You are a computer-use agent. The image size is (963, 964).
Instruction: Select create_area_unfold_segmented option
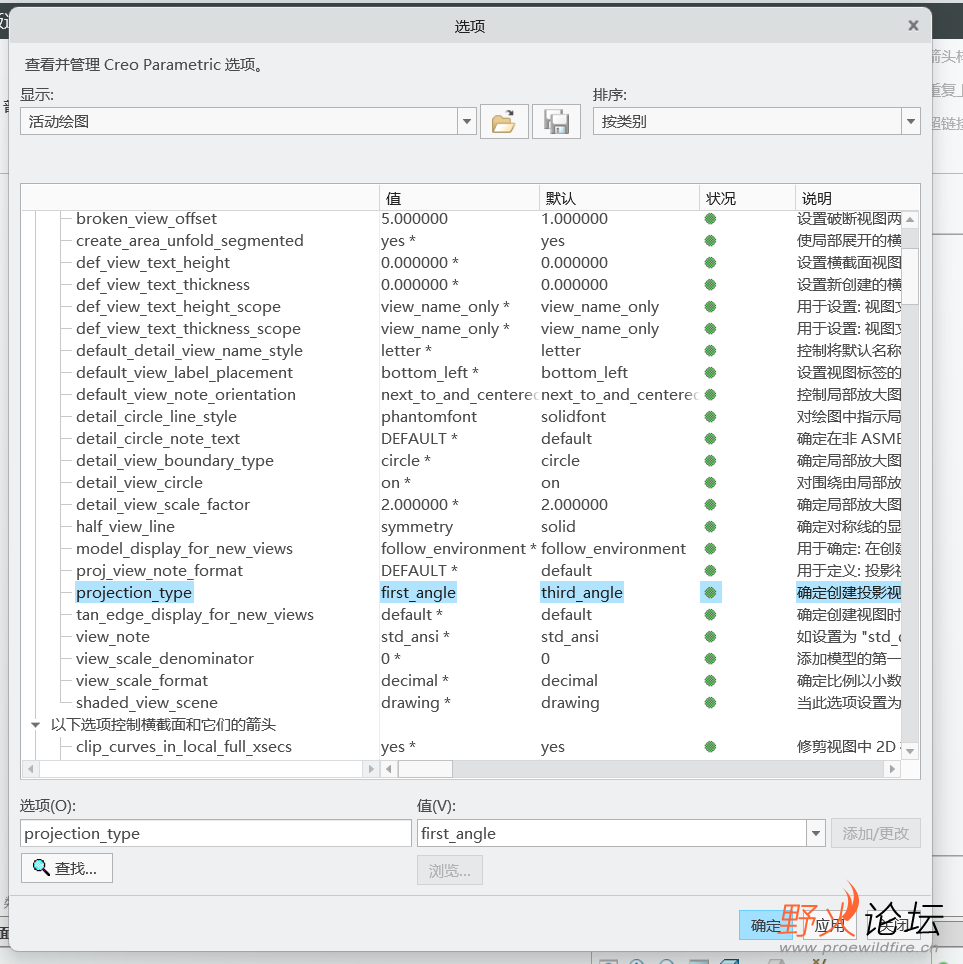coord(189,241)
